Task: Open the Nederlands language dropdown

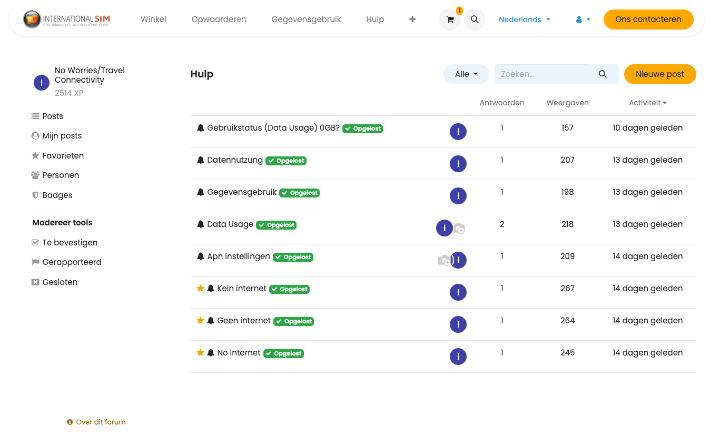Action: (524, 19)
